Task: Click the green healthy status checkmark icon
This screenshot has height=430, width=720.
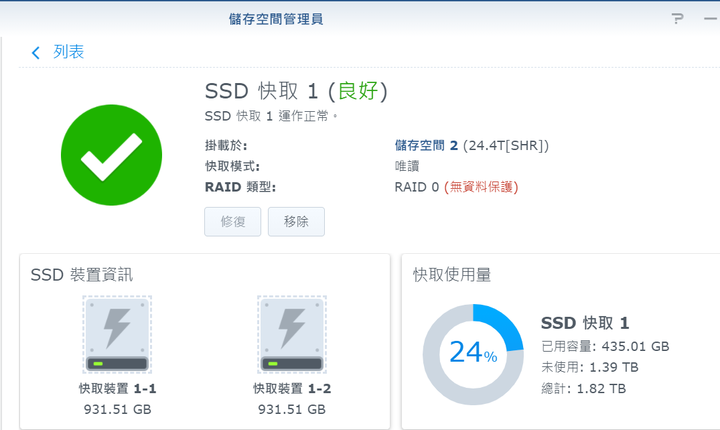Action: 112,155
